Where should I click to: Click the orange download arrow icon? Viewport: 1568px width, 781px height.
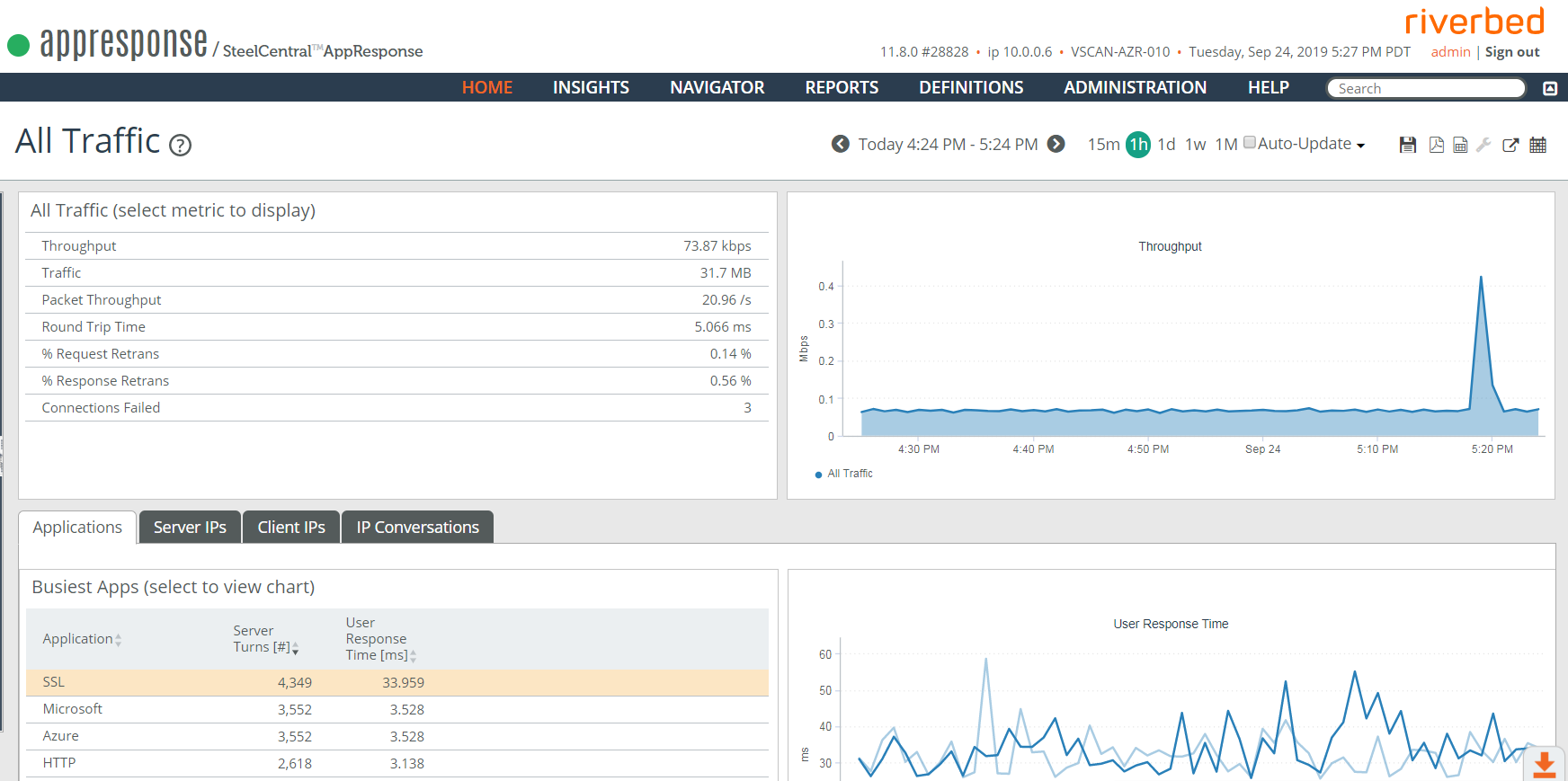(x=1545, y=764)
